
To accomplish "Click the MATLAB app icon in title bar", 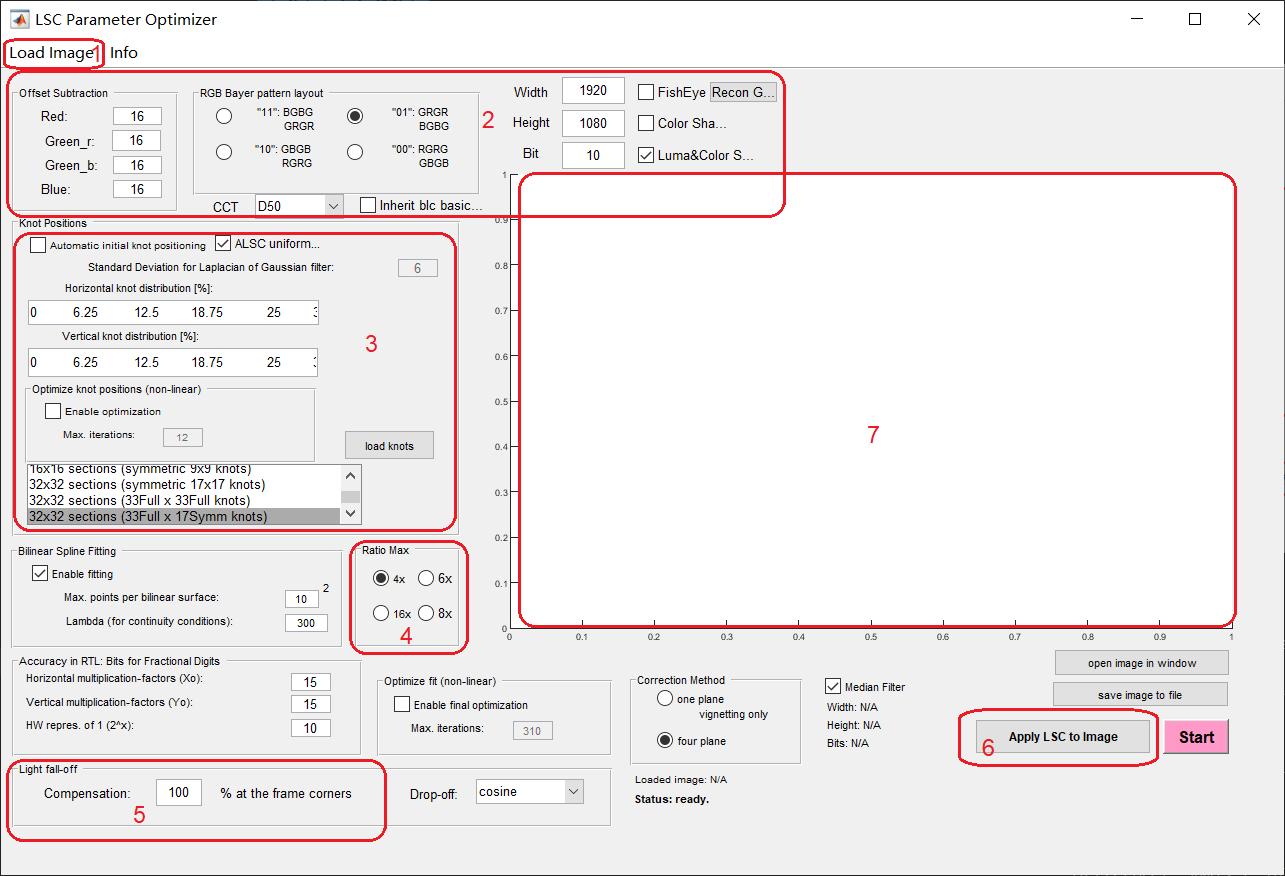I will pyautogui.click(x=19, y=19).
